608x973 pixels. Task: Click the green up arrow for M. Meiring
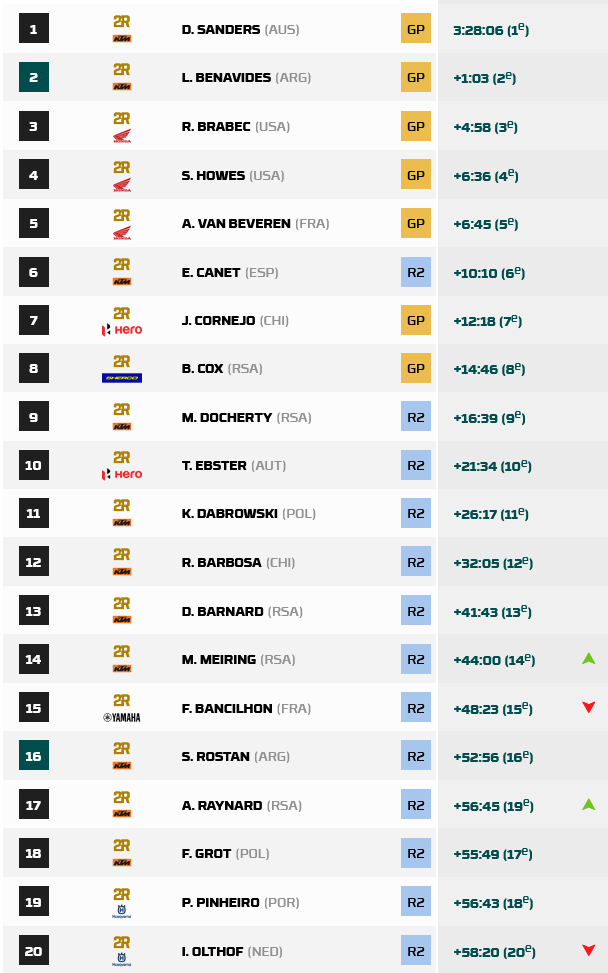point(589,659)
